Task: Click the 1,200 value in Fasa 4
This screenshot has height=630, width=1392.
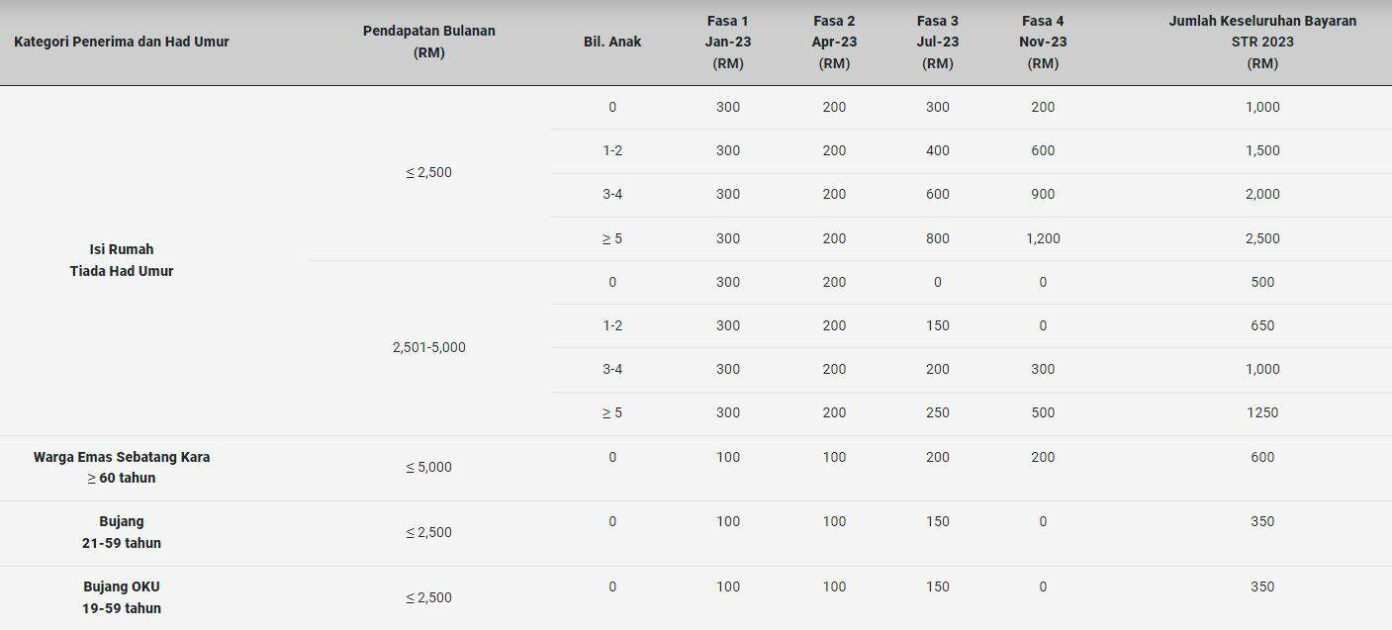Action: tap(1043, 238)
